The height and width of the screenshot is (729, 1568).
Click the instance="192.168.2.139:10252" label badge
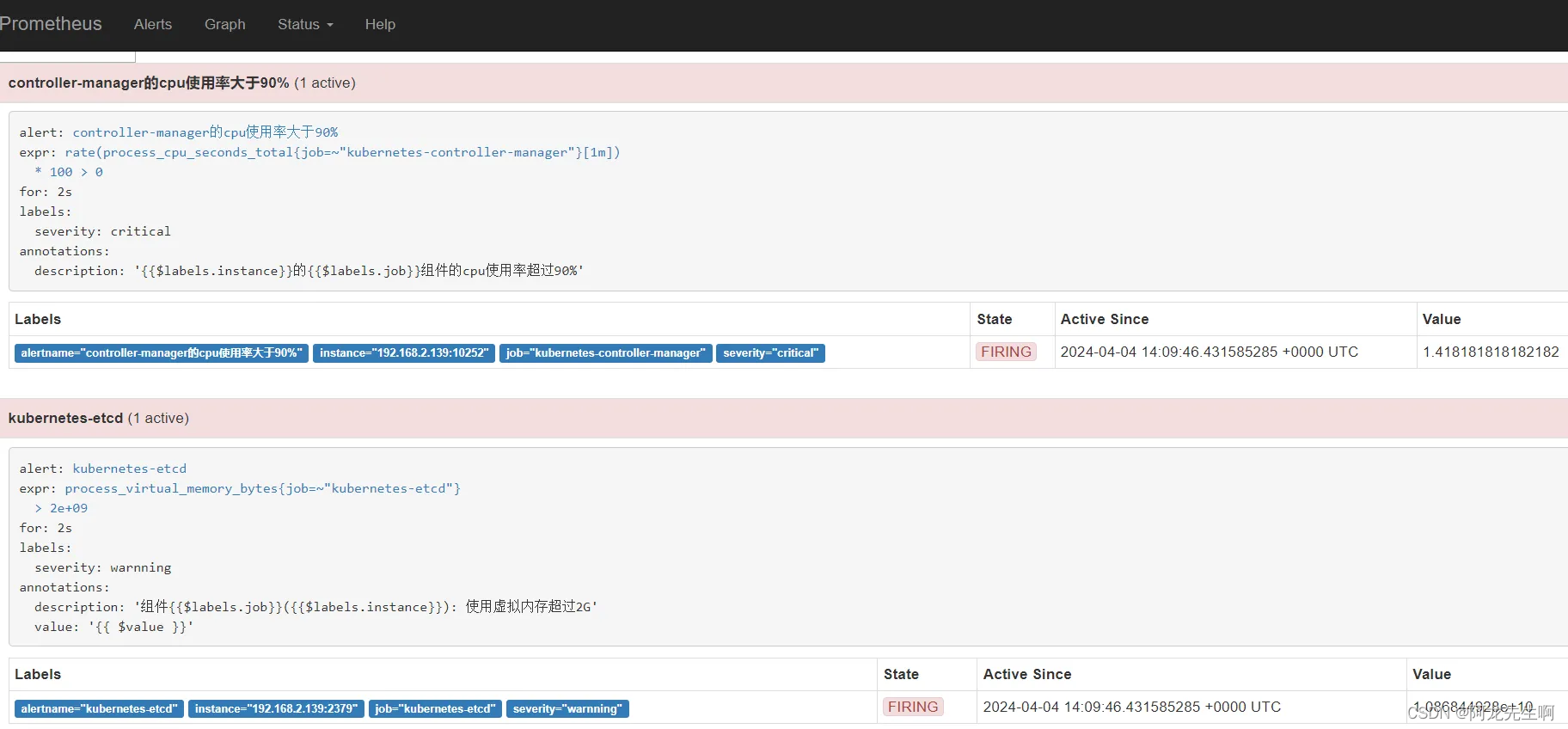404,352
